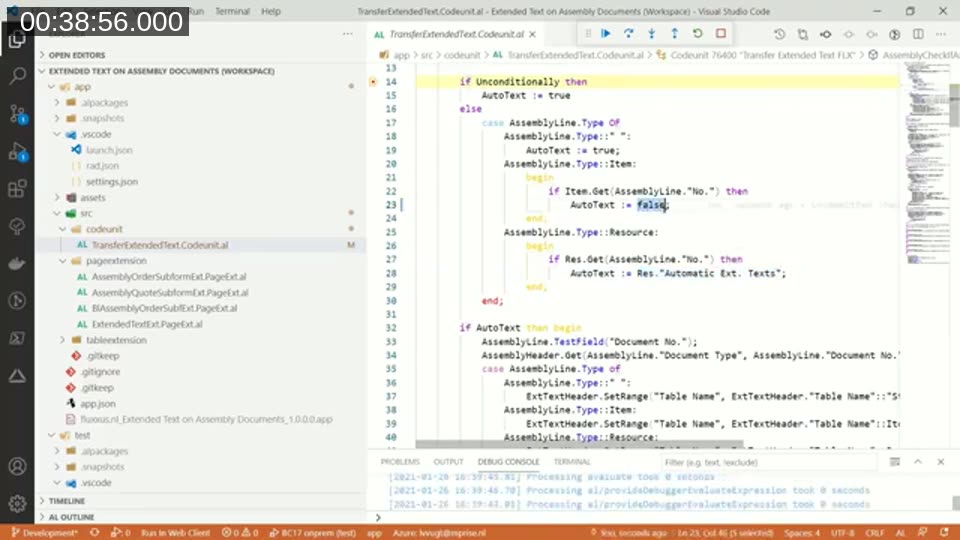The height and width of the screenshot is (540, 960).
Task: Change encoding via UTF-8 status item
Action: (x=842, y=533)
